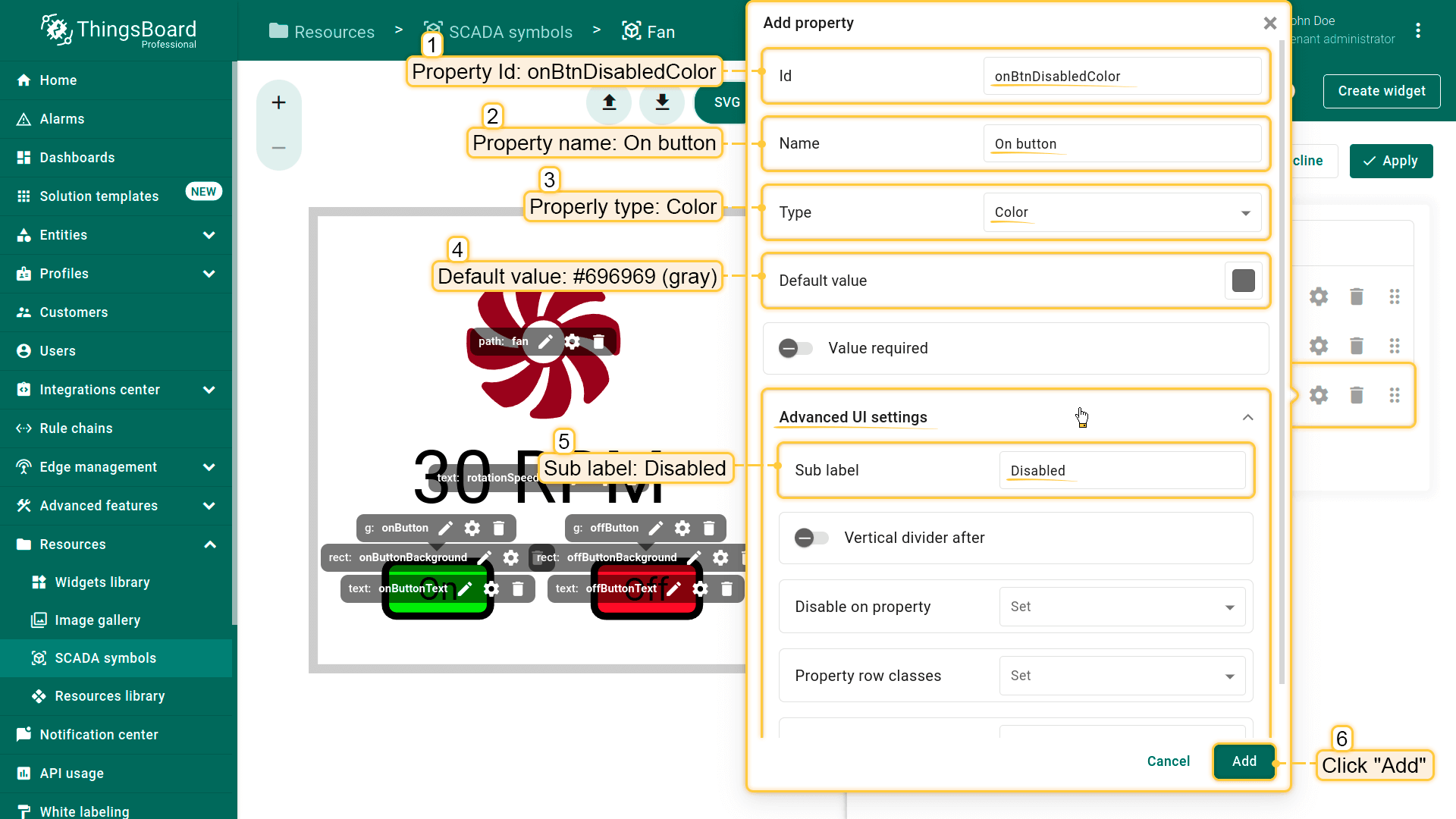Image resolution: width=1456 pixels, height=819 pixels.
Task: Click the download SVG arrow icon
Action: (662, 102)
